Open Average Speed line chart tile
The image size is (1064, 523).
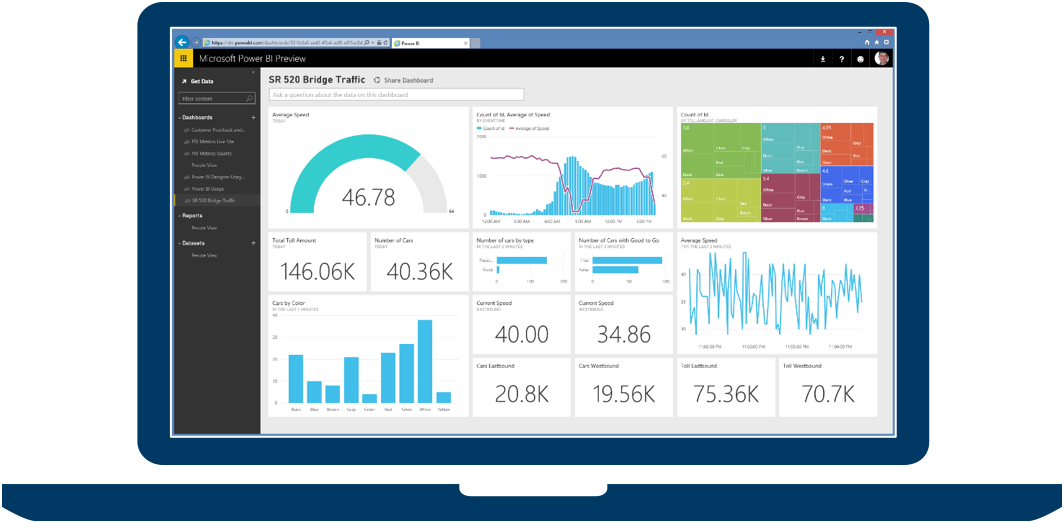click(777, 293)
